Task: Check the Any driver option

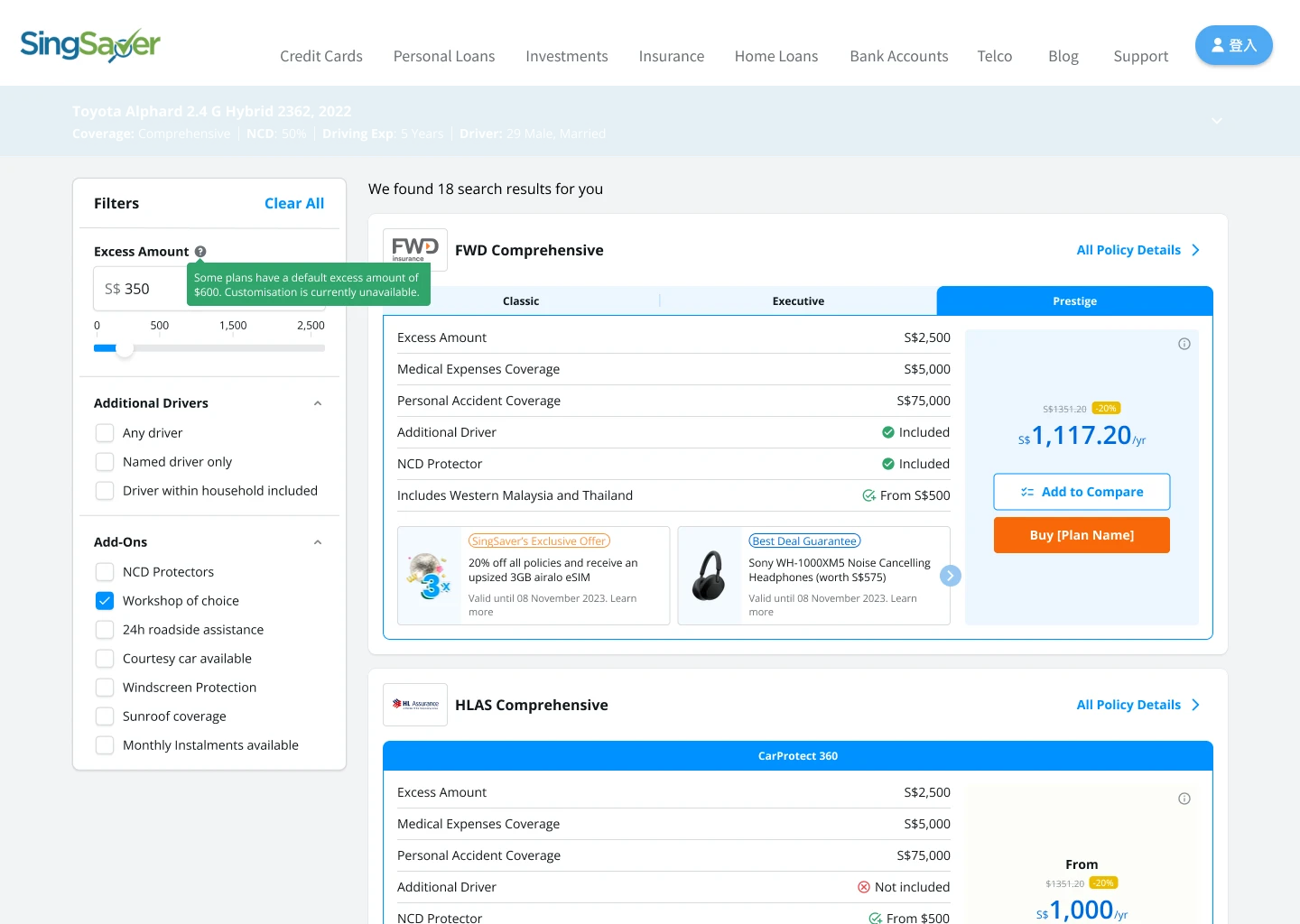Action: tap(105, 433)
